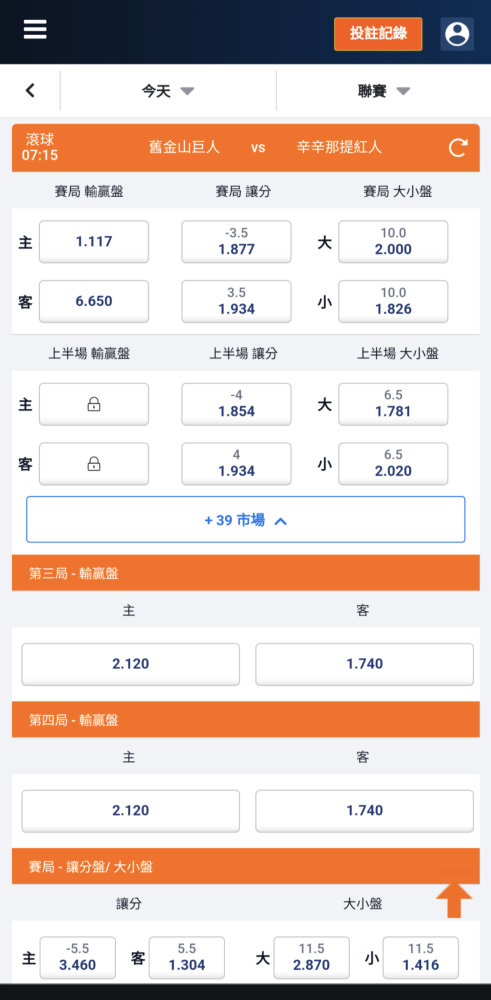This screenshot has height=1000, width=491.
Task: Choose 上半場 小 6.5 at 2.020
Action: tap(393, 464)
